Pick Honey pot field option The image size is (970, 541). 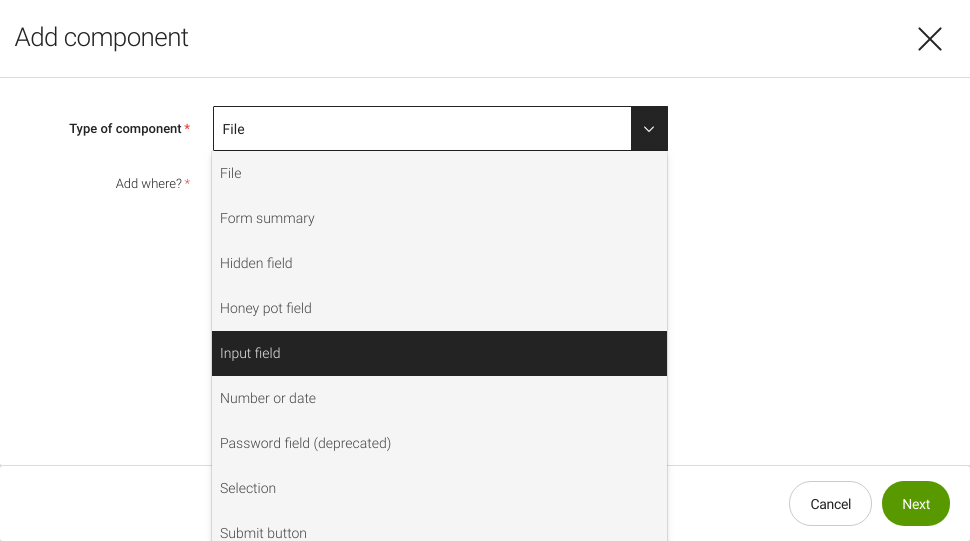(x=439, y=309)
